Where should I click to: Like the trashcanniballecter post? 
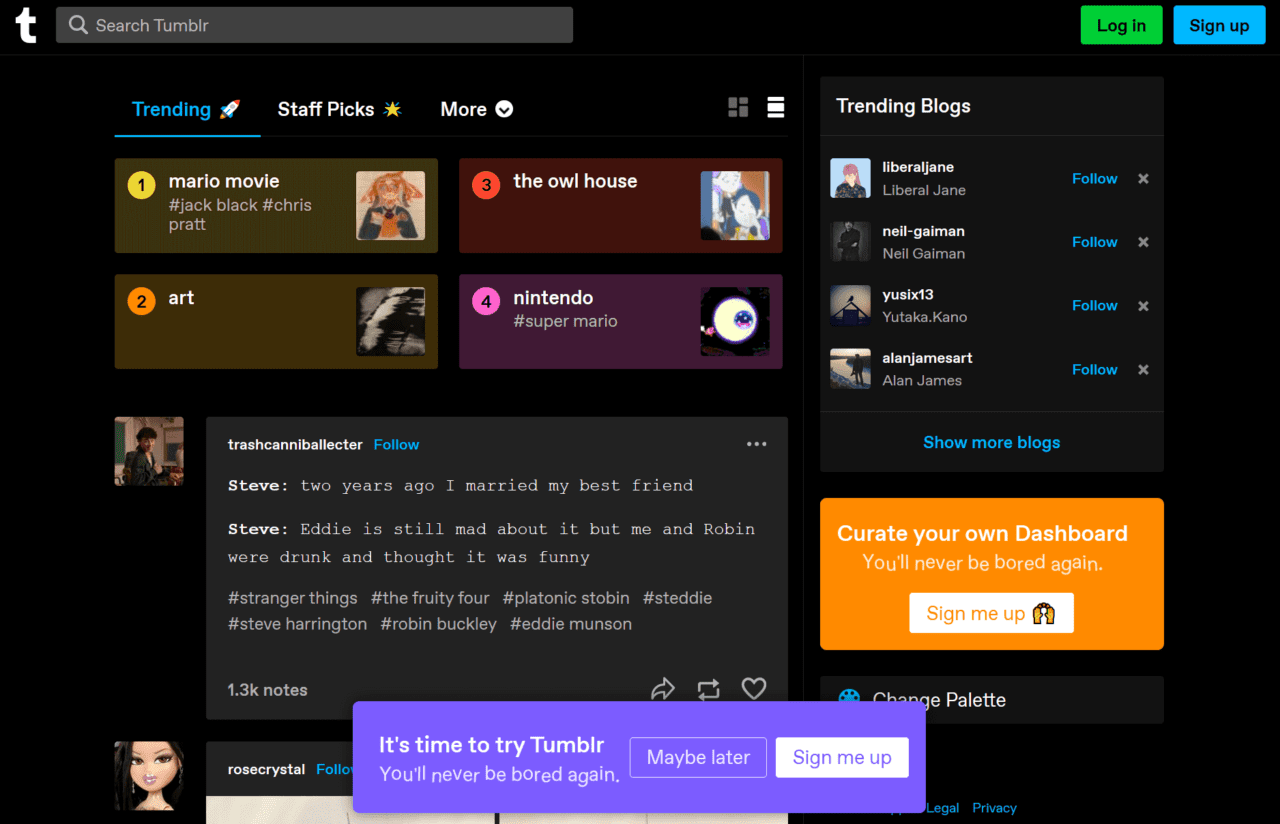754,688
